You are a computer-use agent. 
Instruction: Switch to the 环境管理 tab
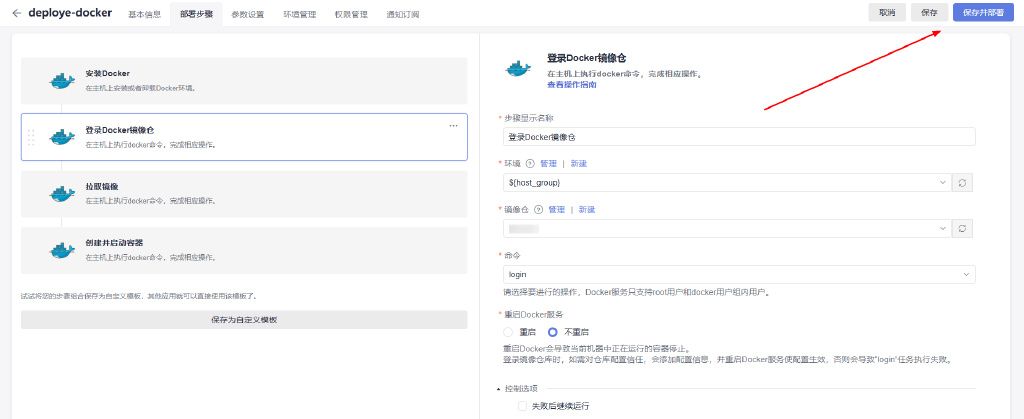click(300, 14)
